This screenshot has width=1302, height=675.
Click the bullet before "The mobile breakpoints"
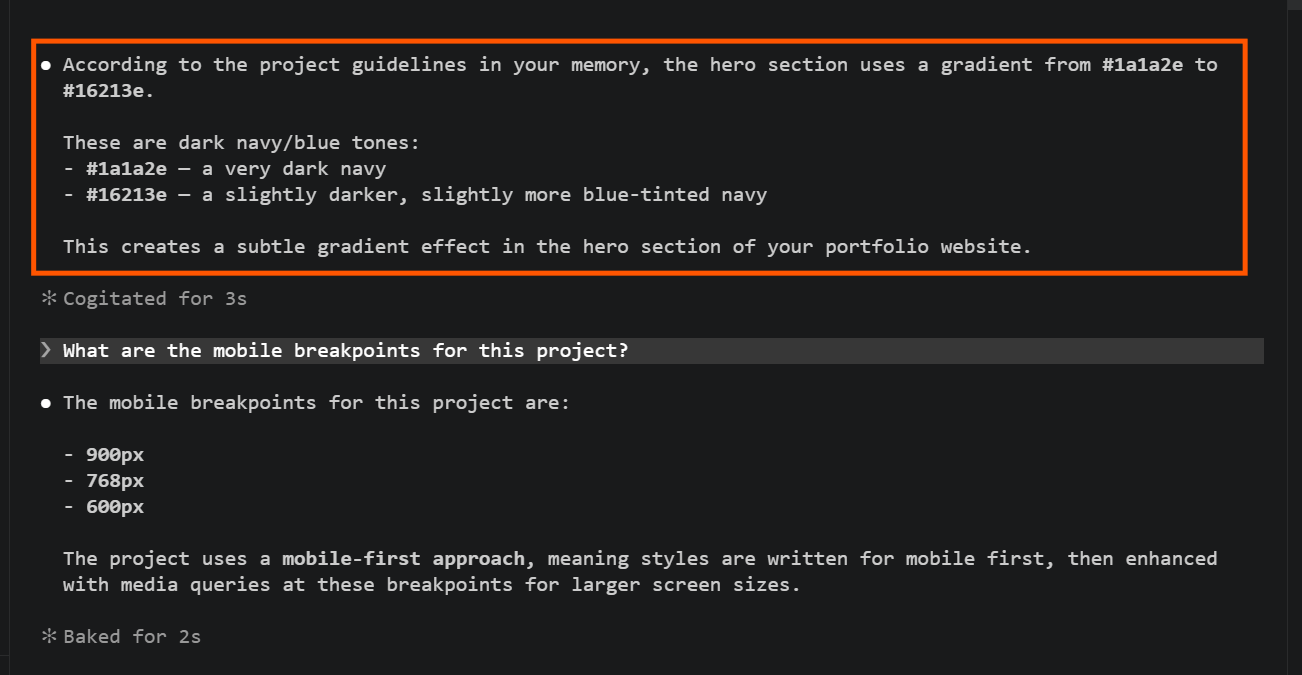coord(46,403)
